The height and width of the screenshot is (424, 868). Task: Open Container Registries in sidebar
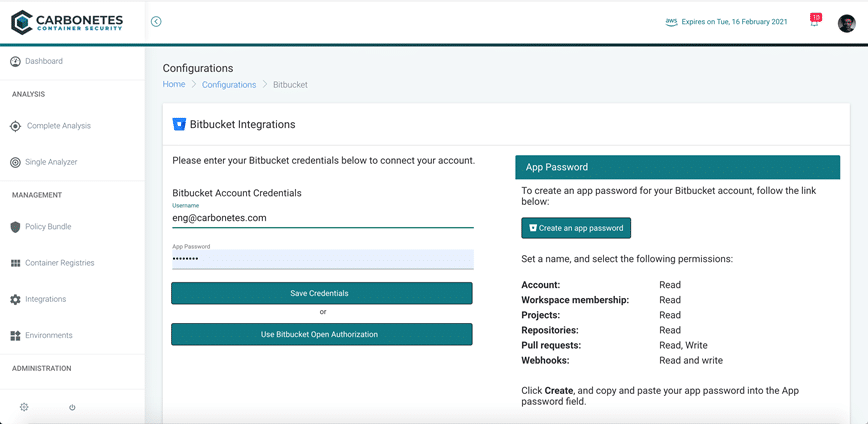60,263
